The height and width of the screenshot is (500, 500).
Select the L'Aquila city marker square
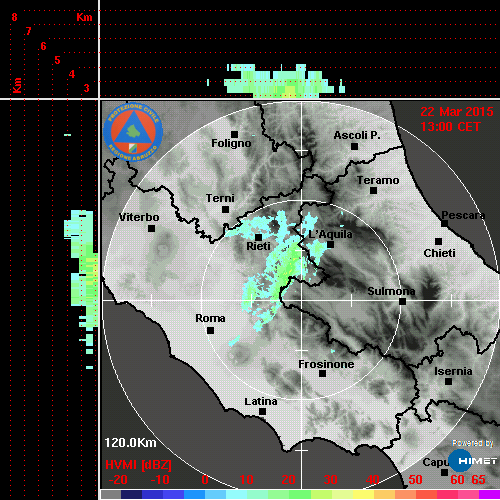[x=330, y=245]
